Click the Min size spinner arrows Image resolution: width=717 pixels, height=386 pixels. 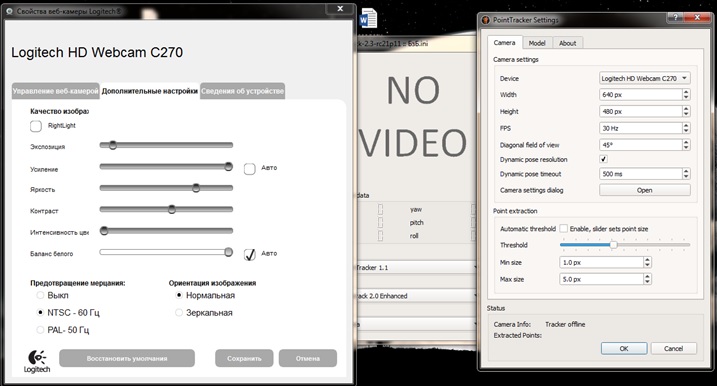647,263
